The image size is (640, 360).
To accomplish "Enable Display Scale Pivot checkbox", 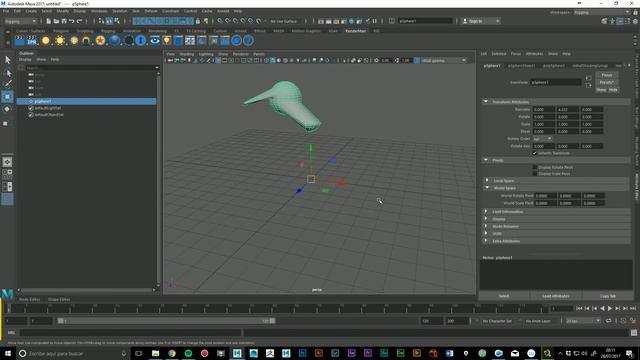I will click(535, 173).
